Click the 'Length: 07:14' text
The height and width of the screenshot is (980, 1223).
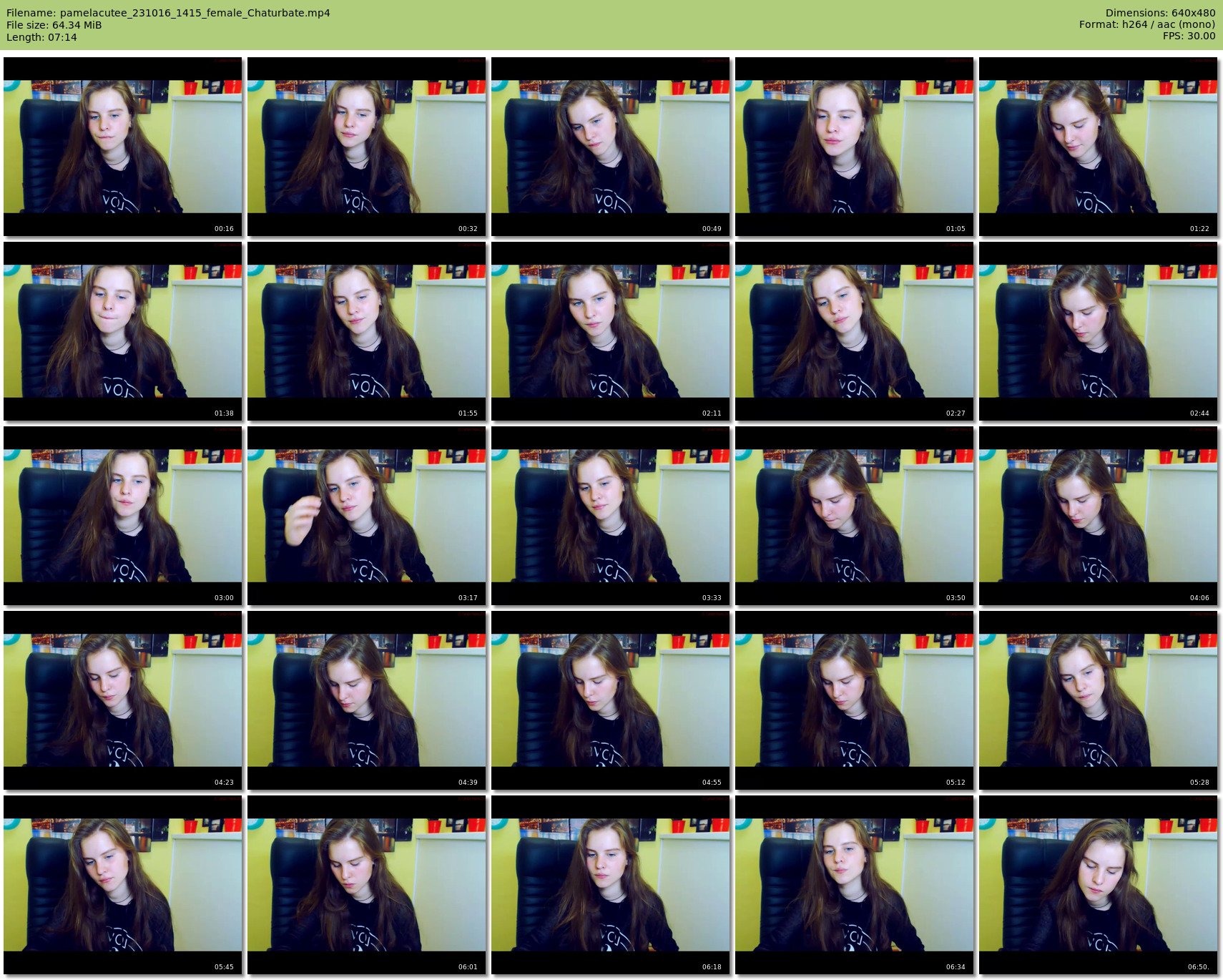tap(41, 37)
